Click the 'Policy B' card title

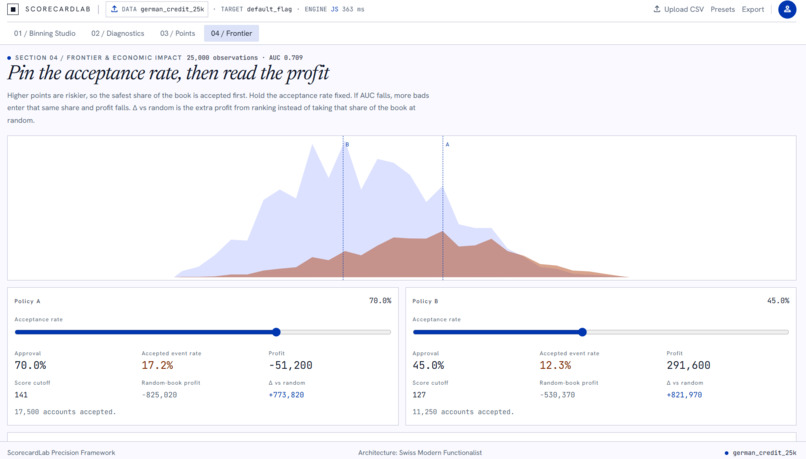click(x=425, y=301)
